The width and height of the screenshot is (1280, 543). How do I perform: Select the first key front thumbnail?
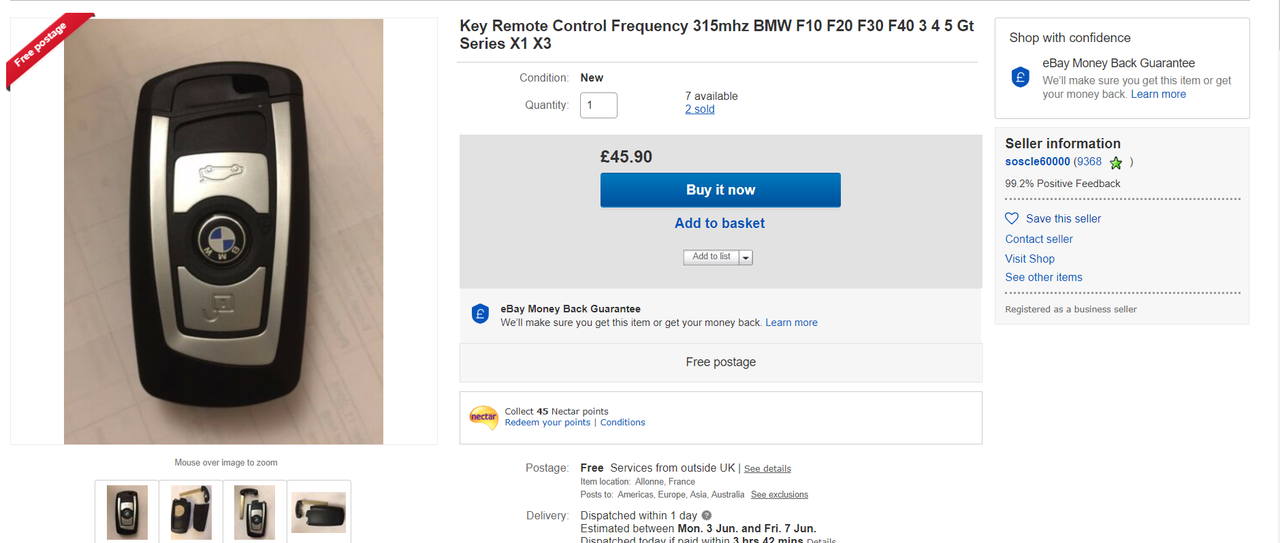click(x=127, y=512)
